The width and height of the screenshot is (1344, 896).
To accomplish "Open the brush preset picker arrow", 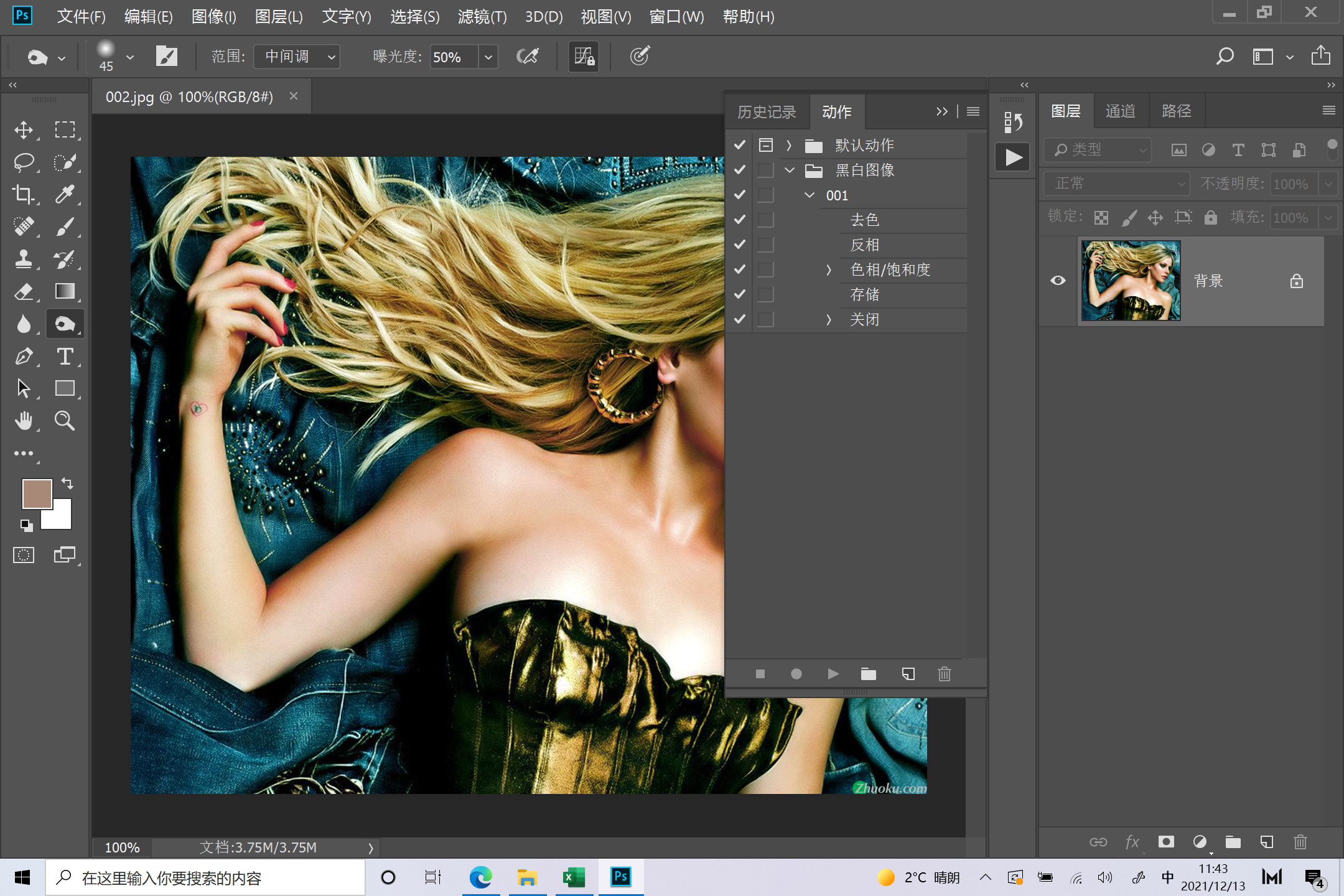I will (130, 57).
